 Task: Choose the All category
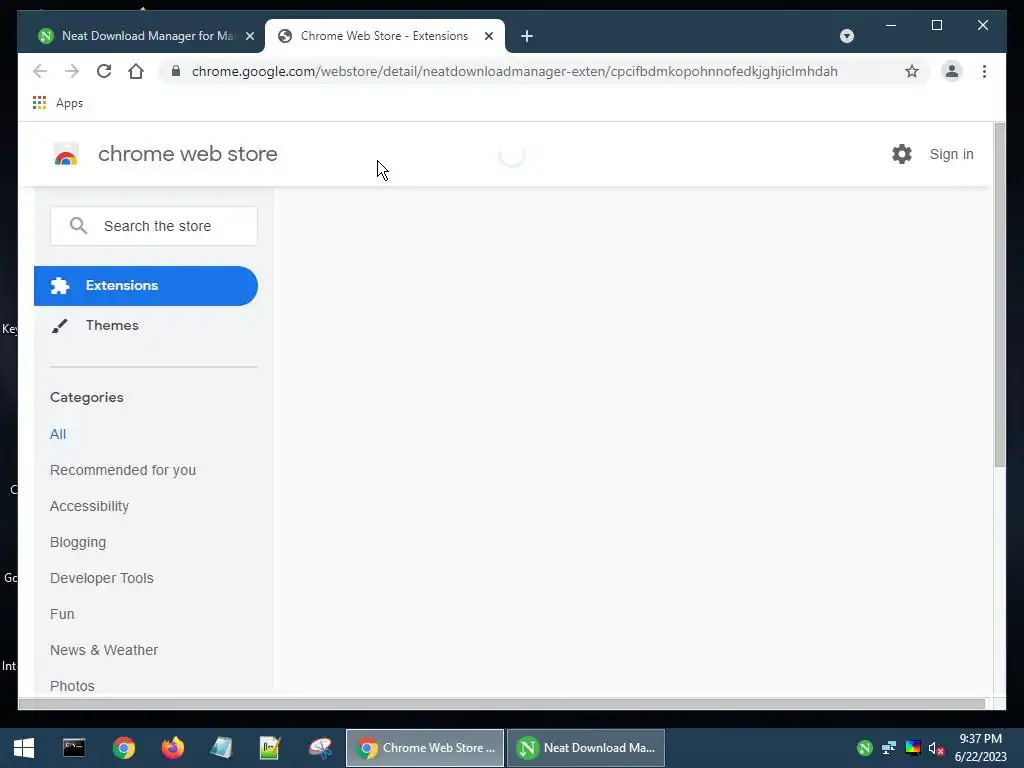click(57, 434)
